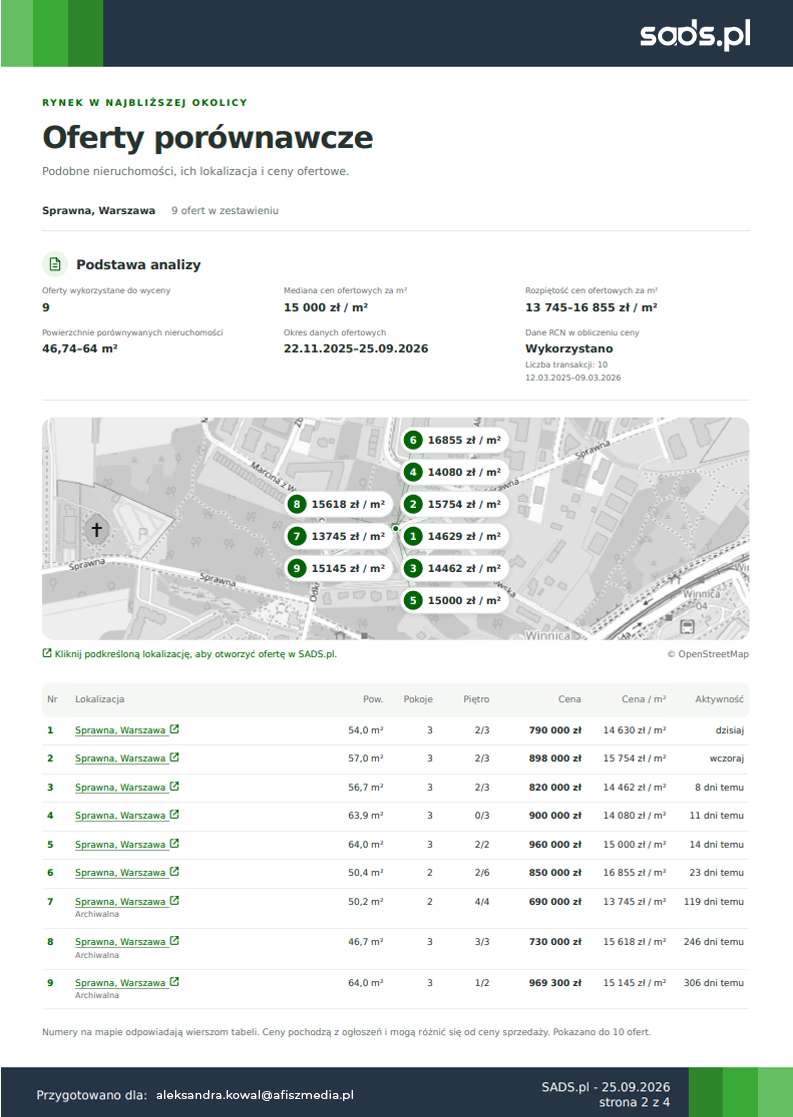
Task: Open Sprawna, Warszawa link in row 4
Action: [x=120, y=816]
